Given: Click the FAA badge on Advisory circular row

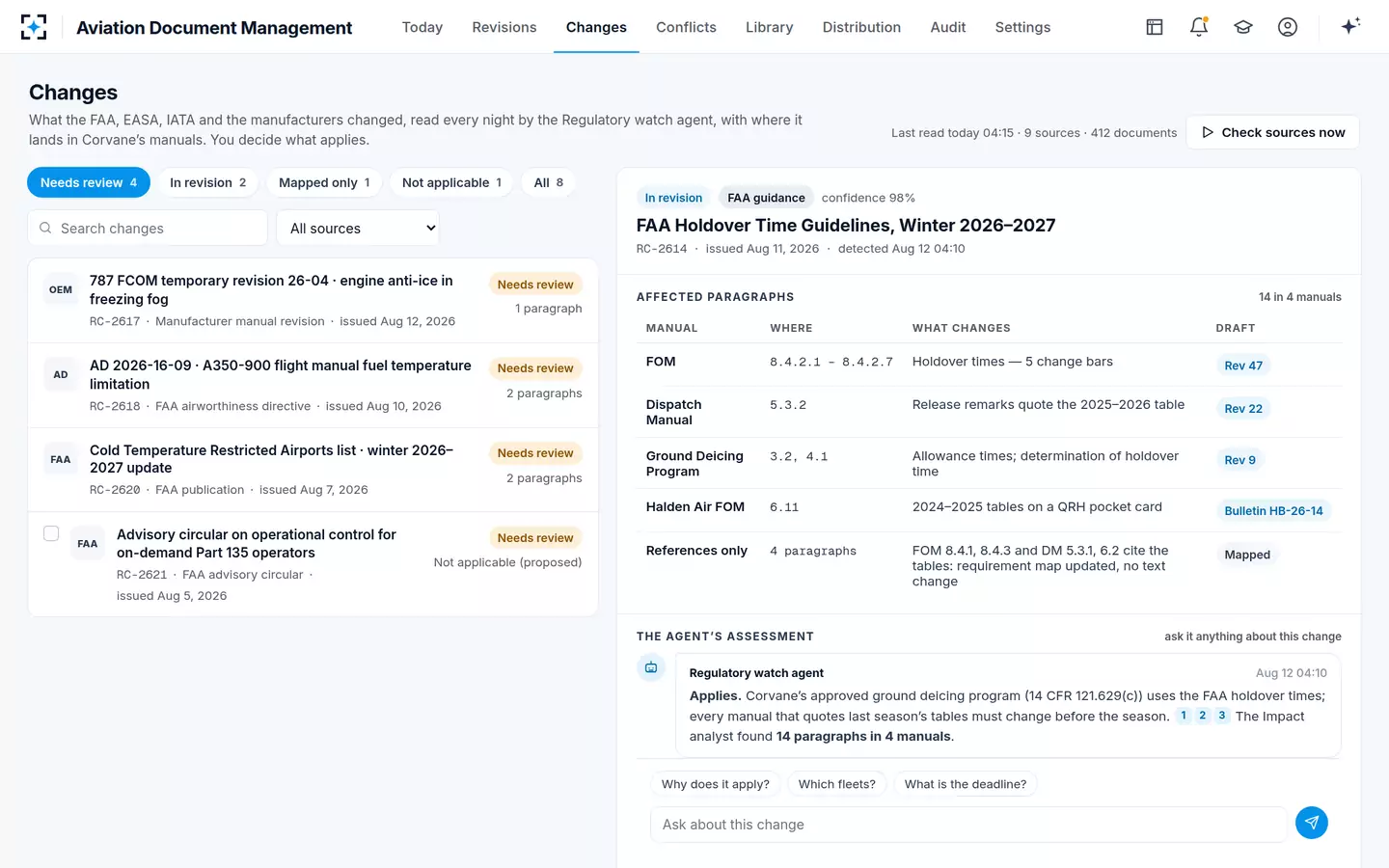Looking at the screenshot, I should click(88, 544).
